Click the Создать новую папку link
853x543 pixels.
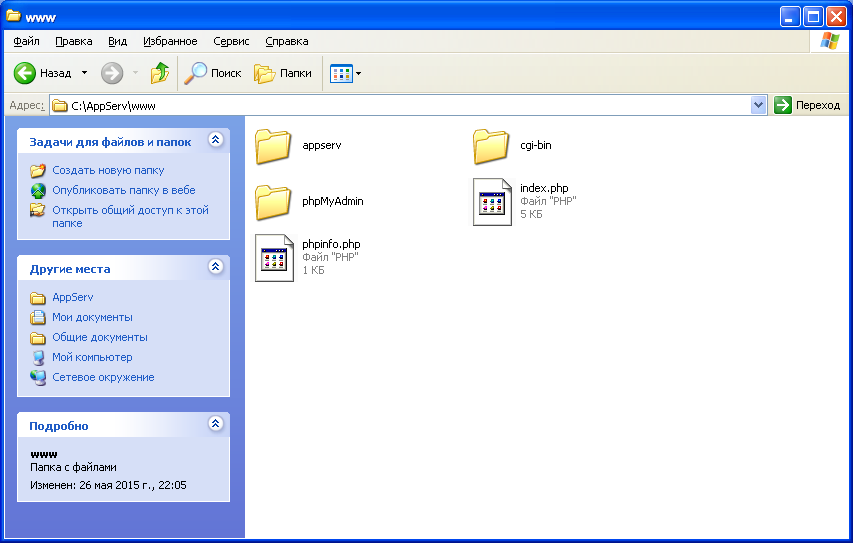(108, 170)
